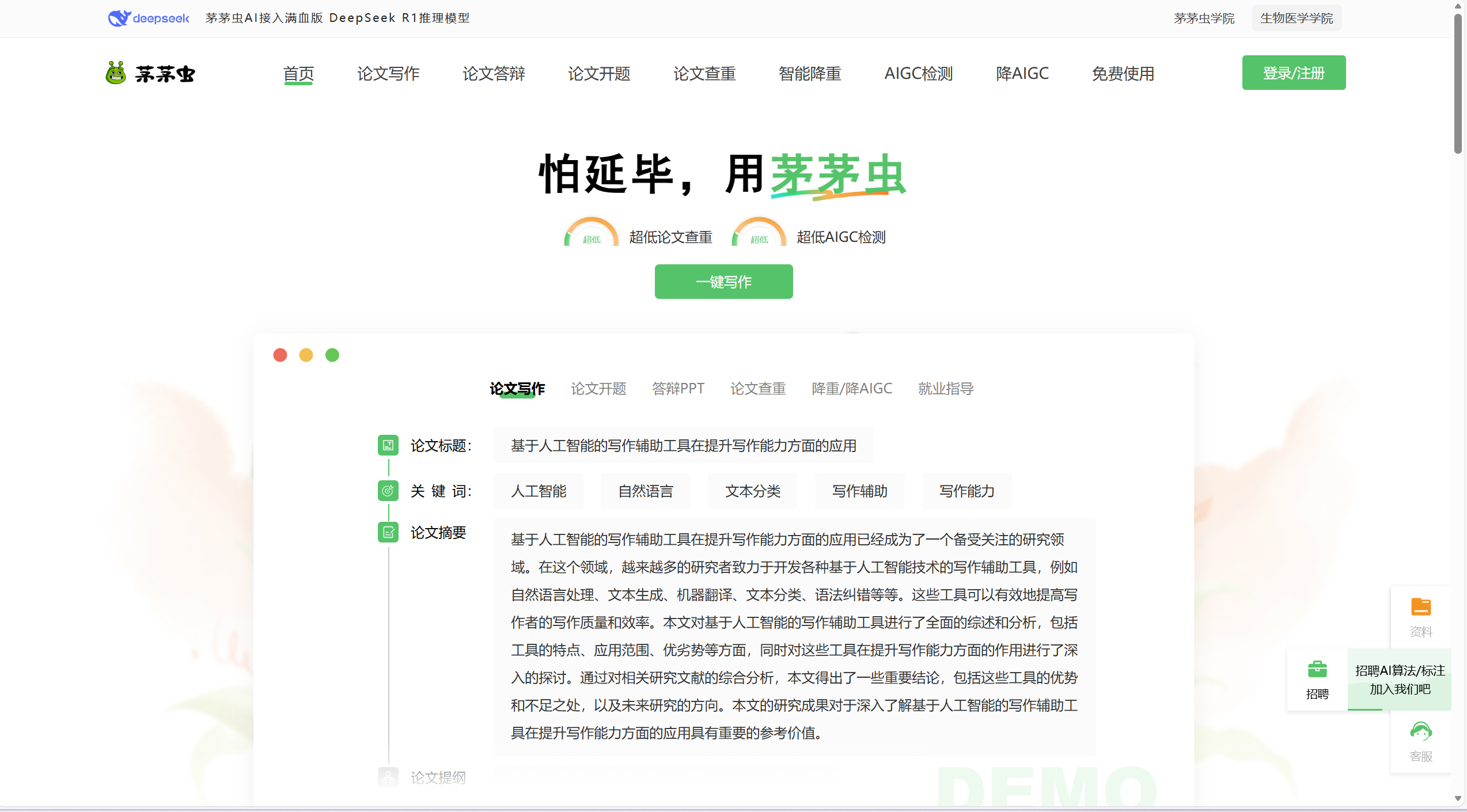Click the DeepSeek whale logo
1467x812 pixels.
pos(119,18)
